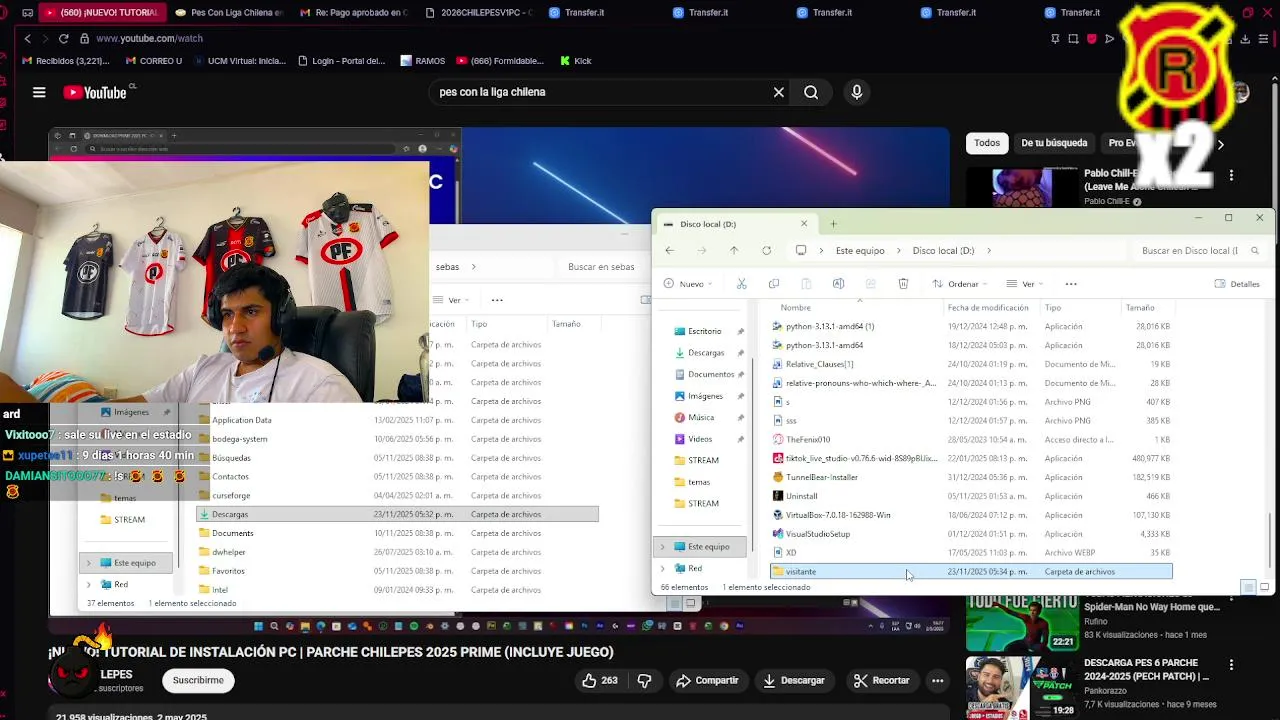The image size is (1280, 720).
Task: Start voice search with the microphone icon
Action: (x=856, y=92)
